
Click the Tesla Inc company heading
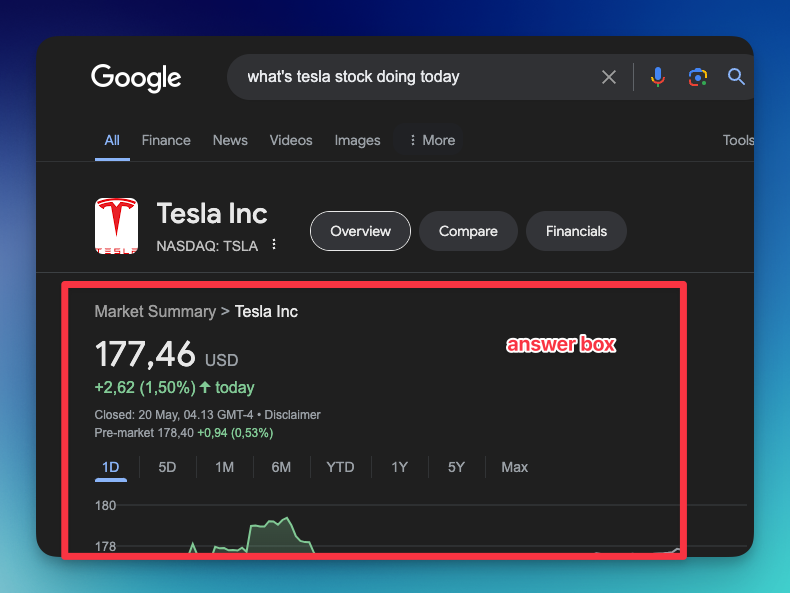212,214
